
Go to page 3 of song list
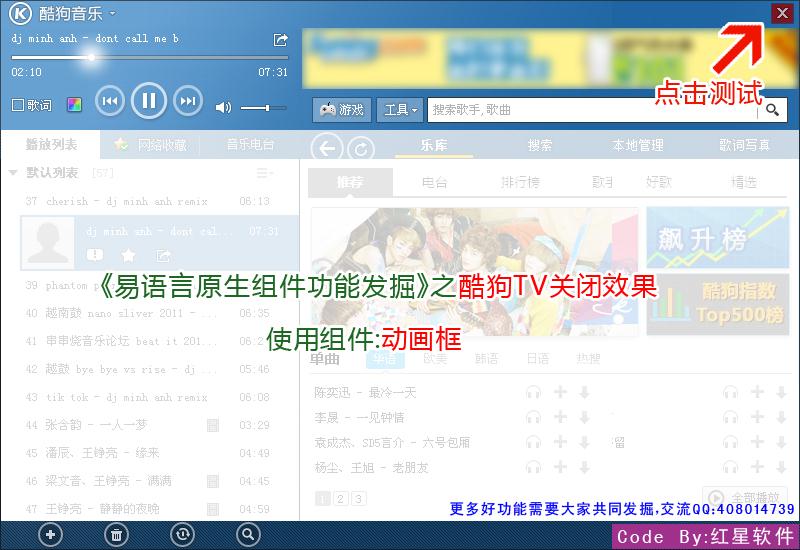pyautogui.click(x=359, y=498)
